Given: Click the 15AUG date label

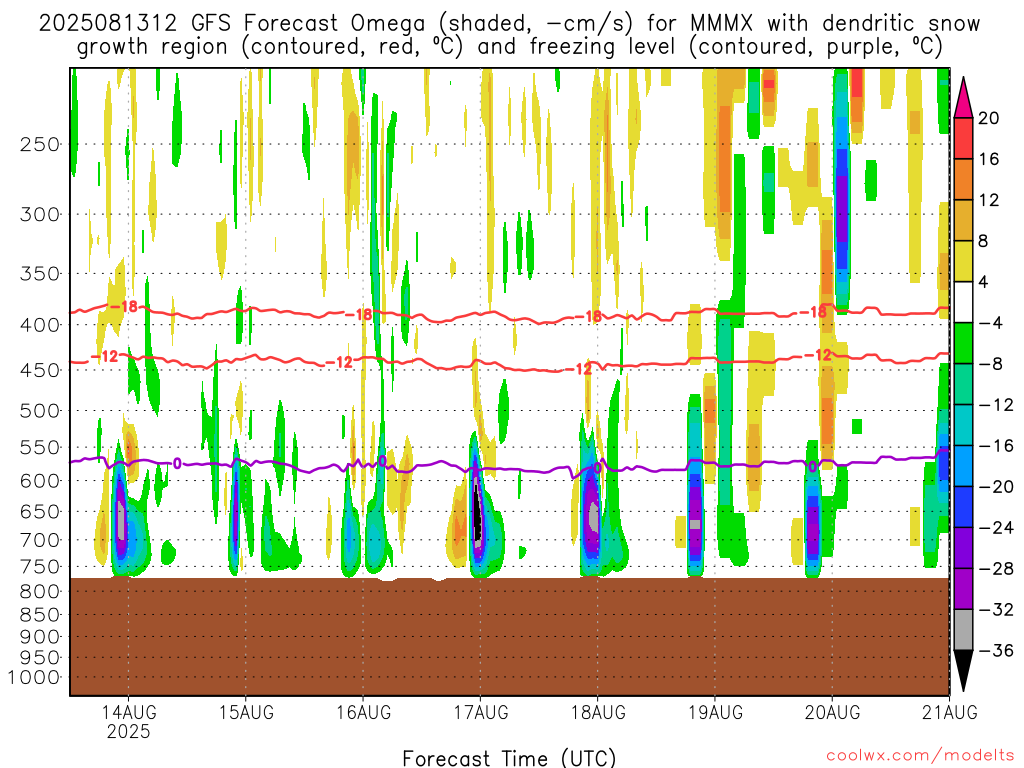Looking at the screenshot, I should [246, 712].
